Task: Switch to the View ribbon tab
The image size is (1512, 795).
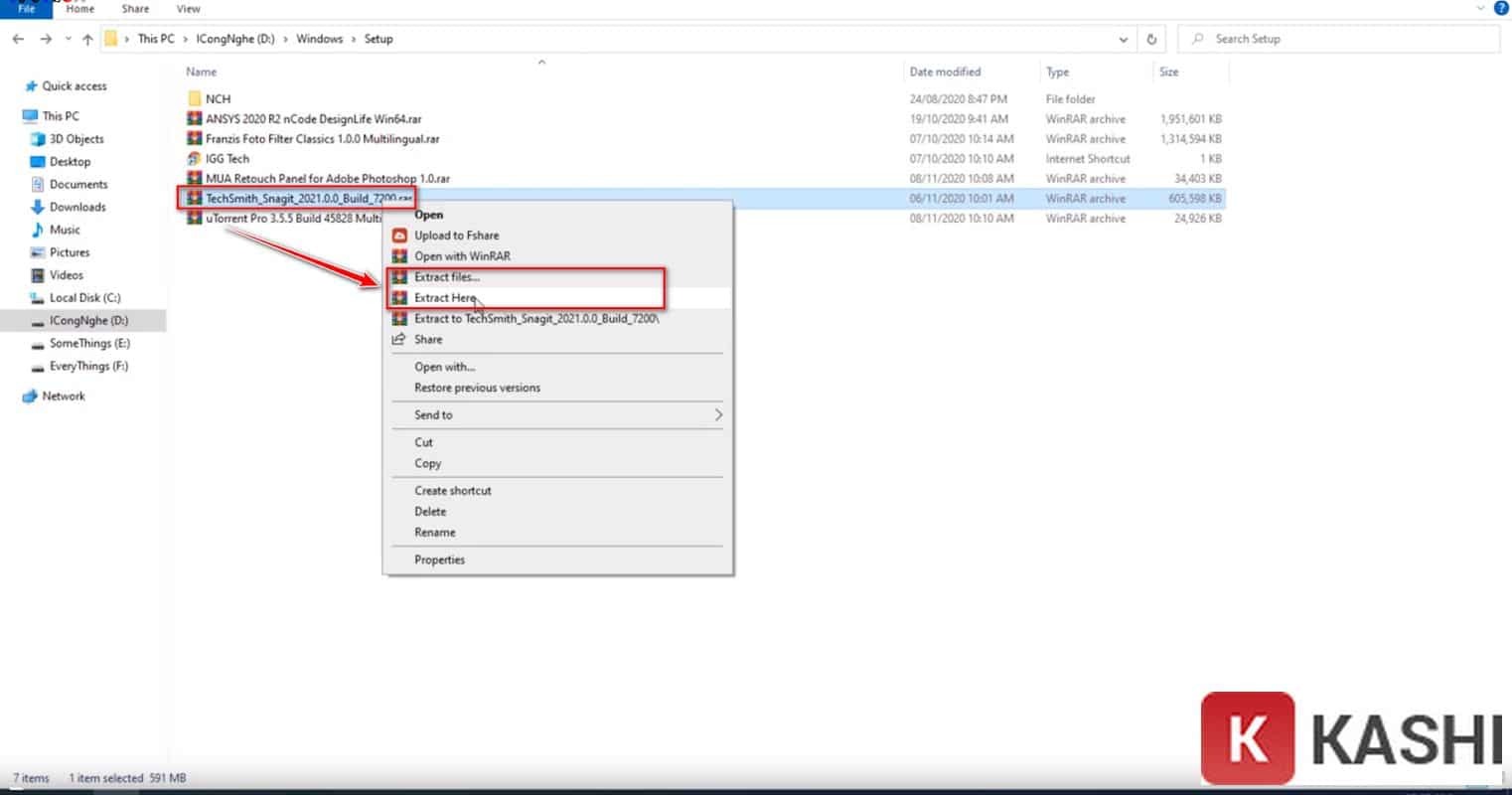Action: [188, 9]
